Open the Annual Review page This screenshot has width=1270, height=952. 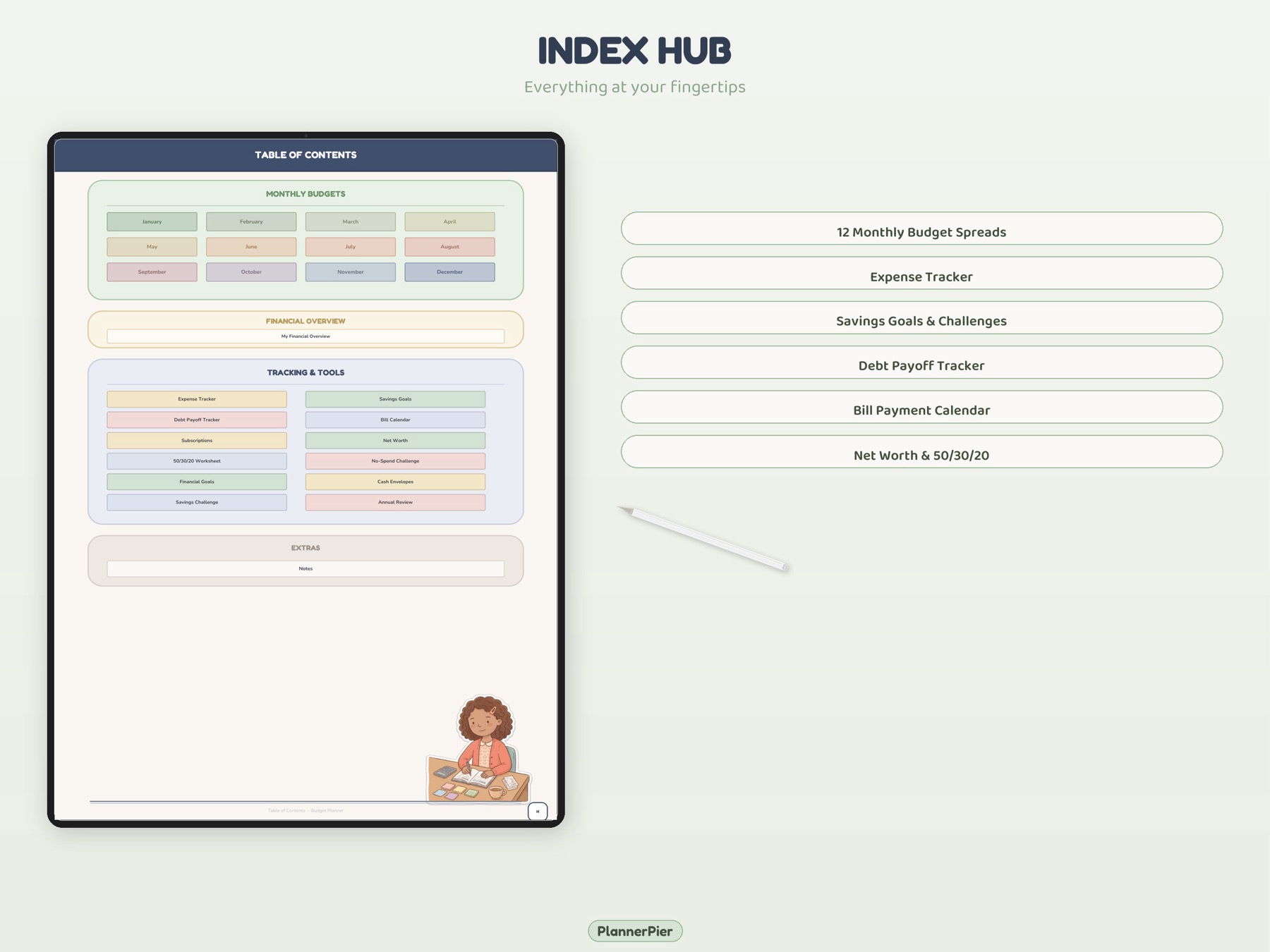[x=395, y=502]
